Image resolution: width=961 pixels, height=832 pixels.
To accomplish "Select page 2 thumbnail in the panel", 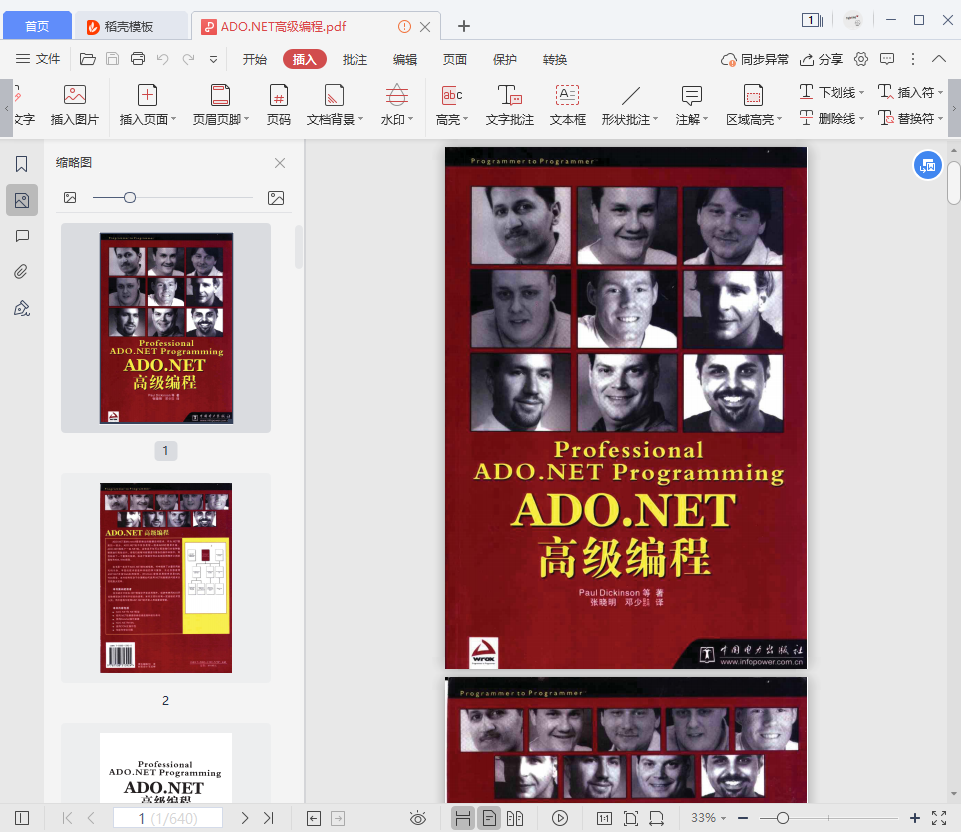I will (x=165, y=577).
